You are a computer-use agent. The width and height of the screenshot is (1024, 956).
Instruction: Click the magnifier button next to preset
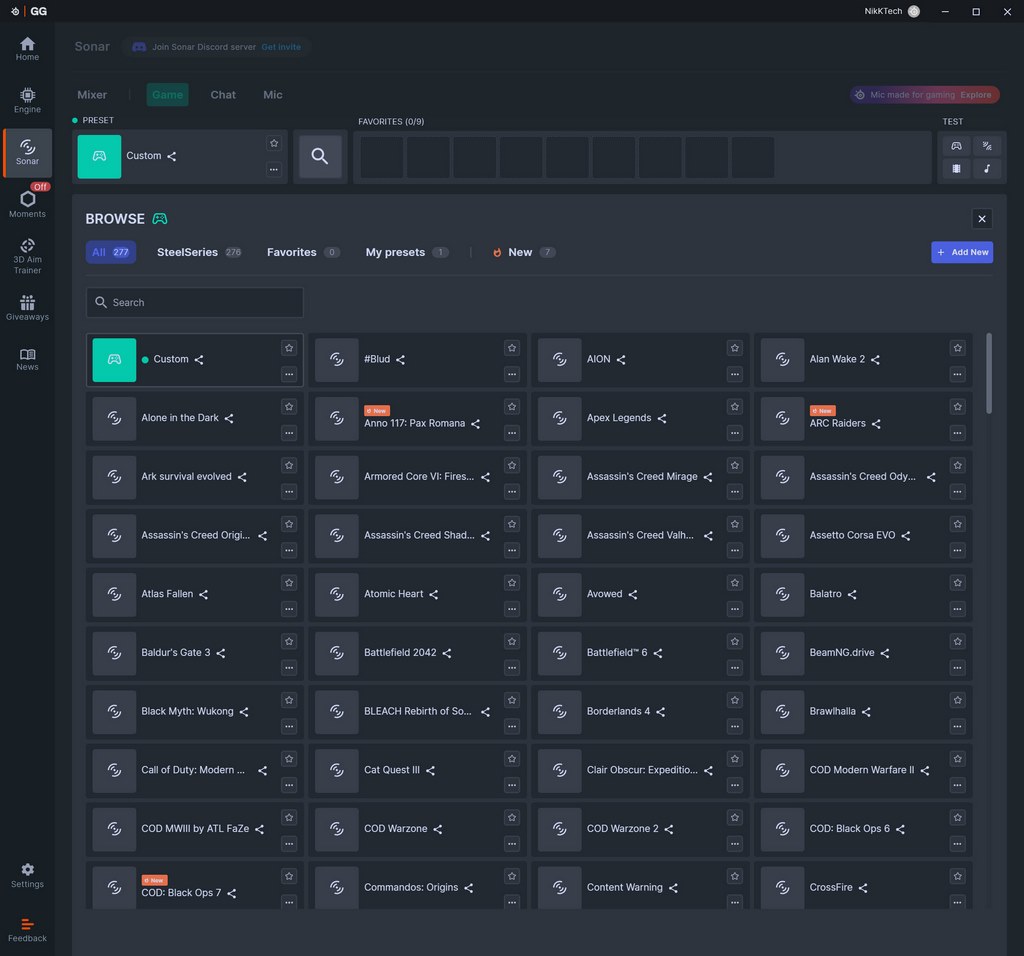[320, 156]
